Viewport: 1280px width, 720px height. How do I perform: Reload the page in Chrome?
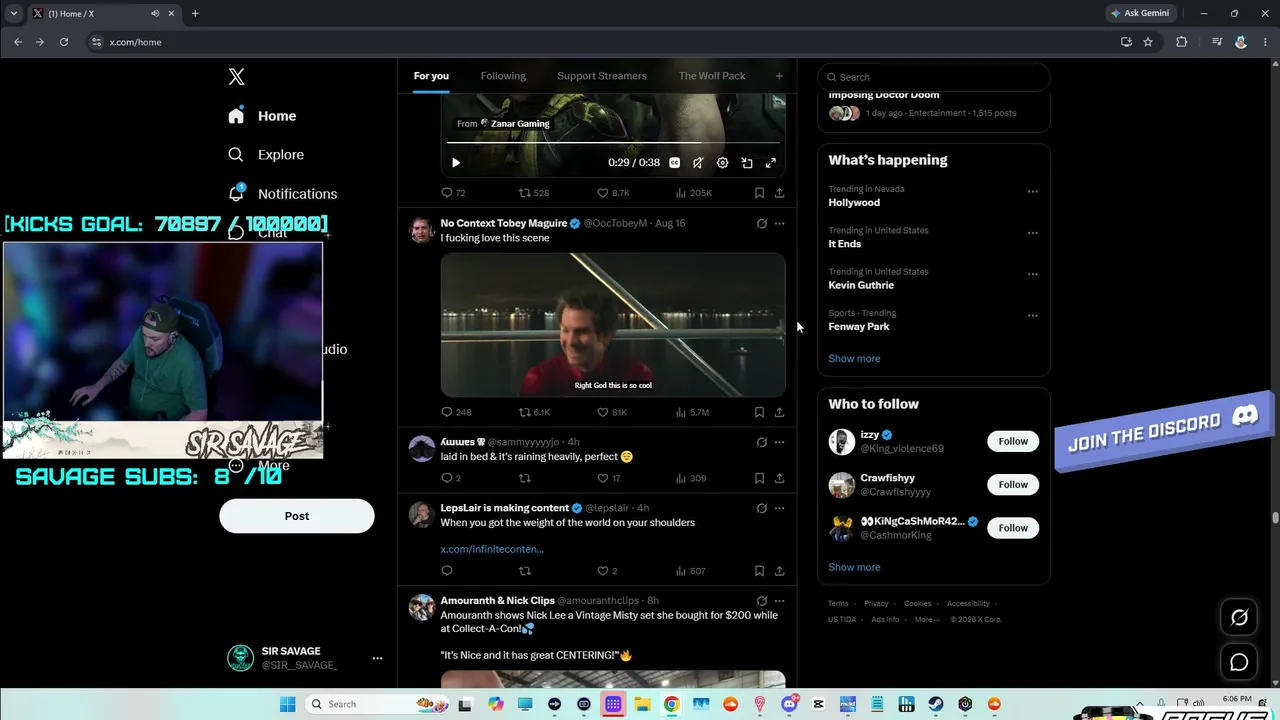(64, 42)
